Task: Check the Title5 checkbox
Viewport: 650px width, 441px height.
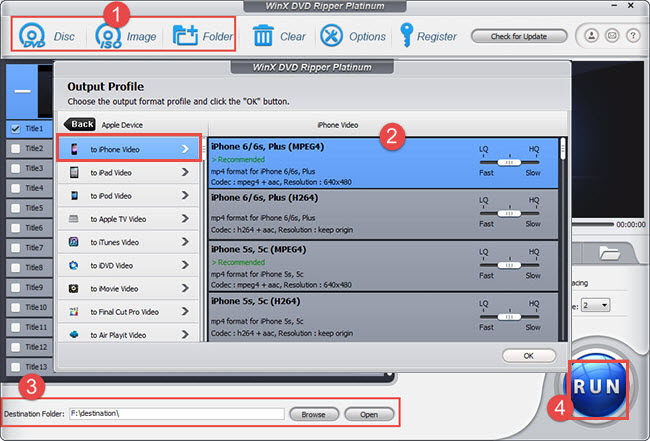Action: click(x=16, y=208)
